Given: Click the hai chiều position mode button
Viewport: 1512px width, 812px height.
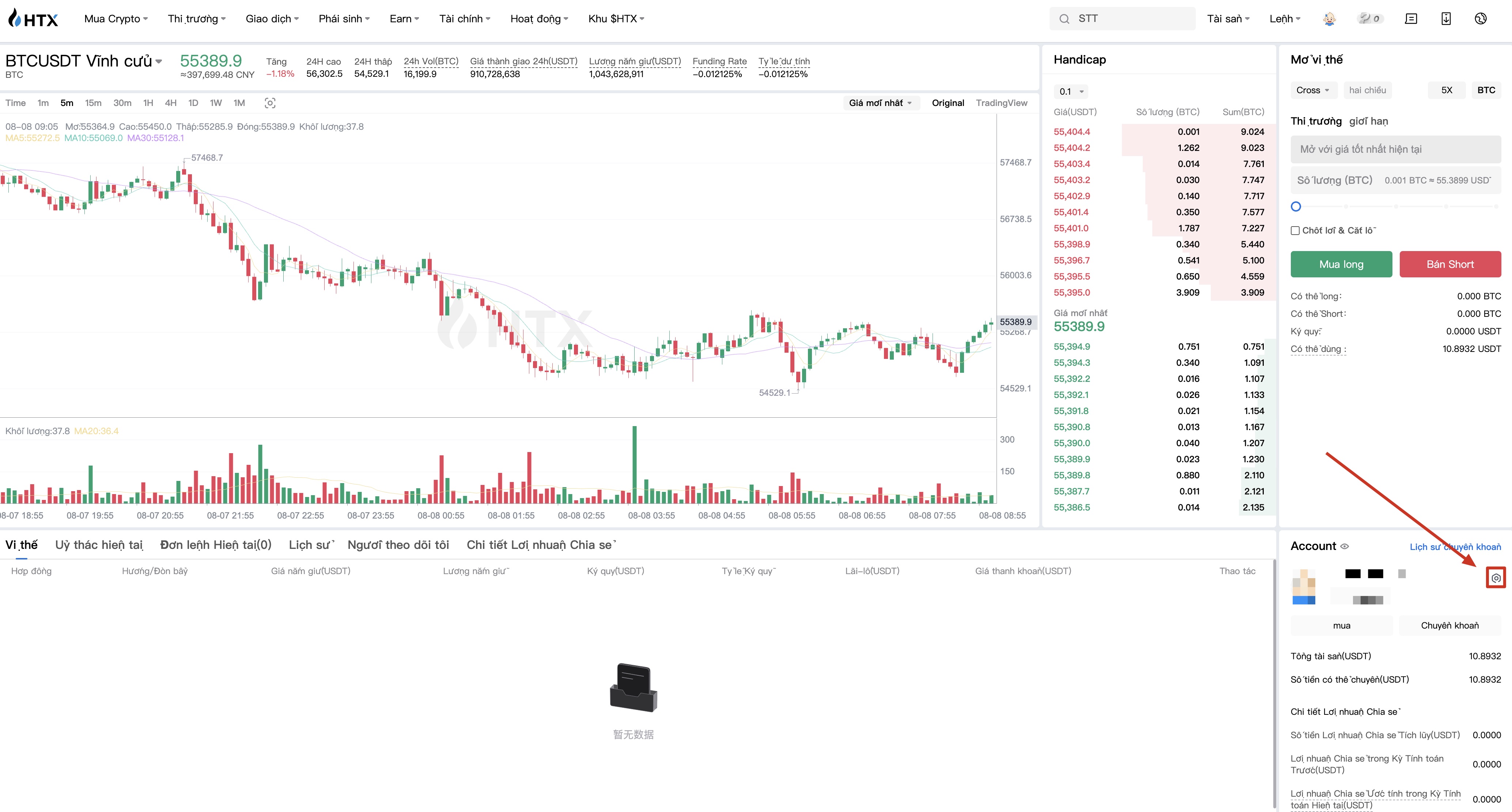Looking at the screenshot, I should [x=1368, y=90].
